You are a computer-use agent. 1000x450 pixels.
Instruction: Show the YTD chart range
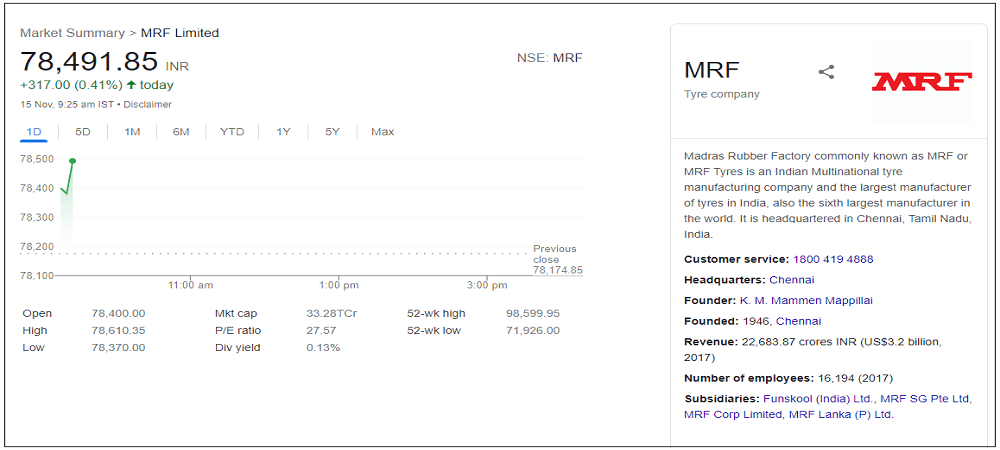tap(232, 132)
